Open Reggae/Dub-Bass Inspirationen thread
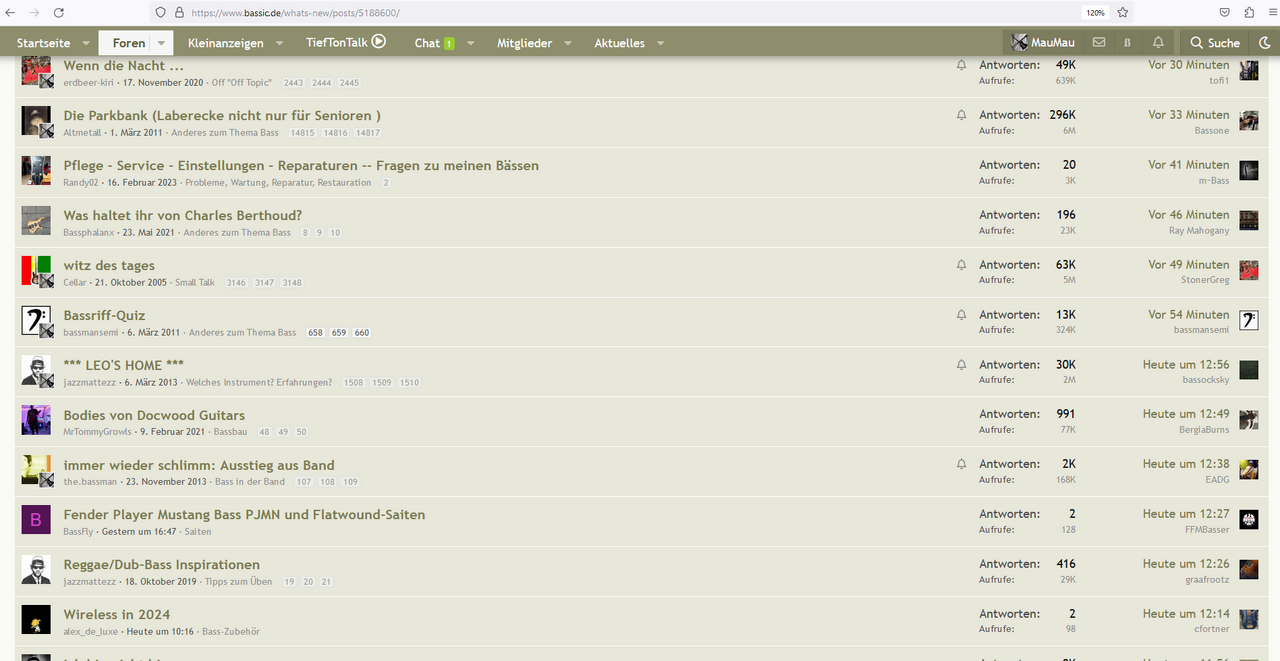Viewport: 1280px width, 661px height. click(162, 564)
